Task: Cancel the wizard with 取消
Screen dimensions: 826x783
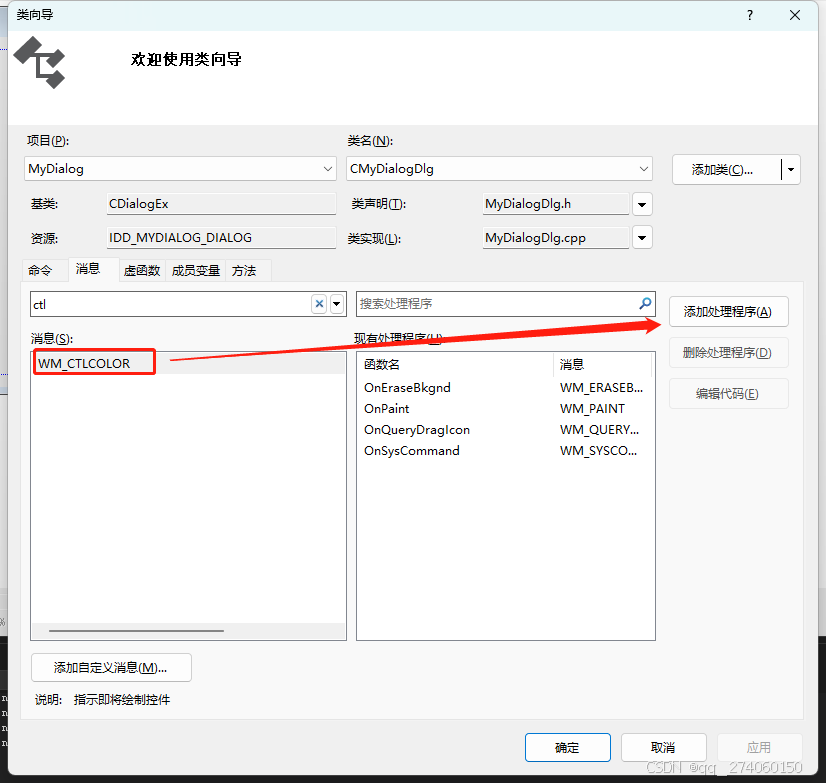Action: click(x=663, y=747)
